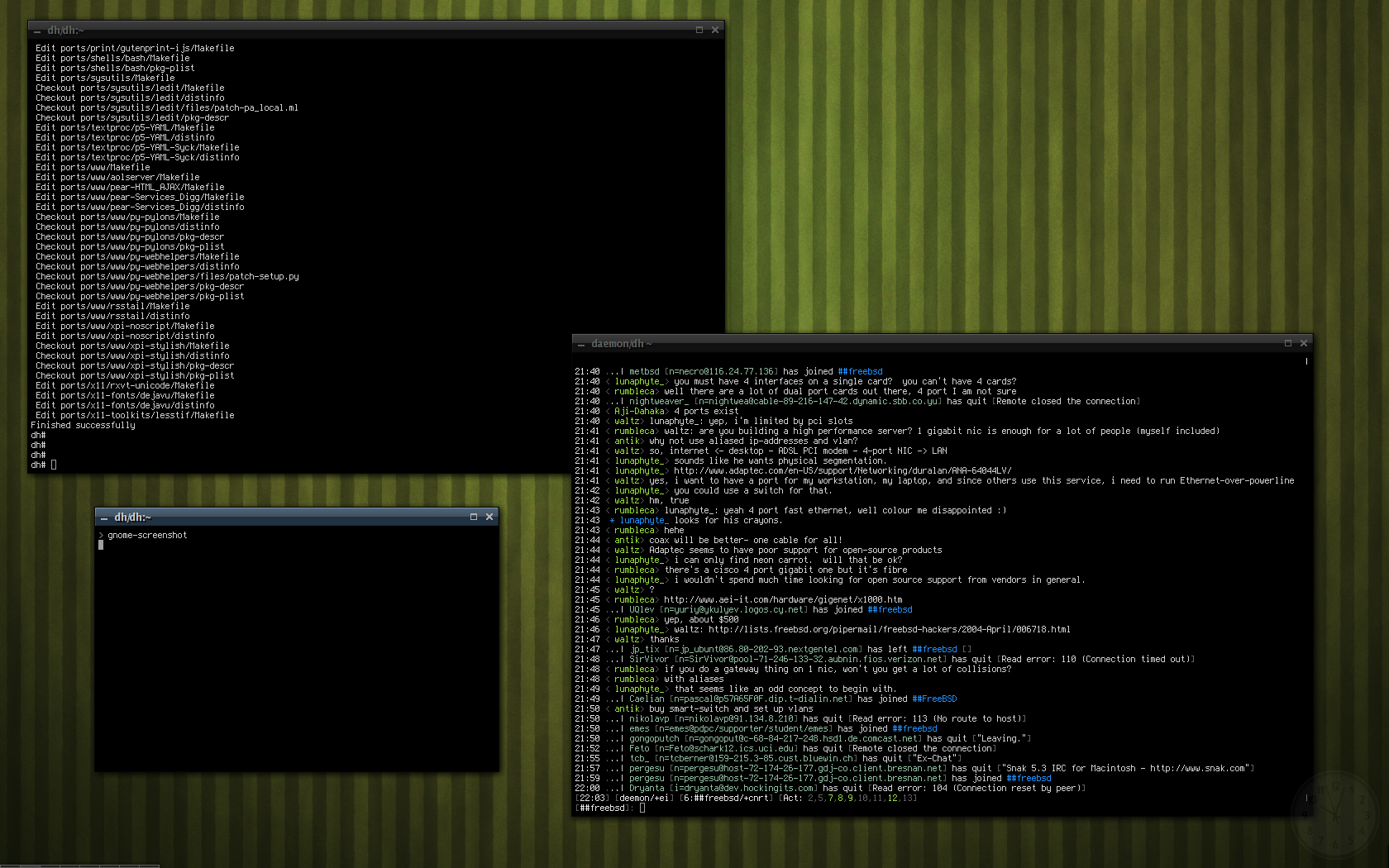Image resolution: width=1389 pixels, height=868 pixels.
Task: Click the dash button on ports-output terminal title bar
Action: click(36, 31)
